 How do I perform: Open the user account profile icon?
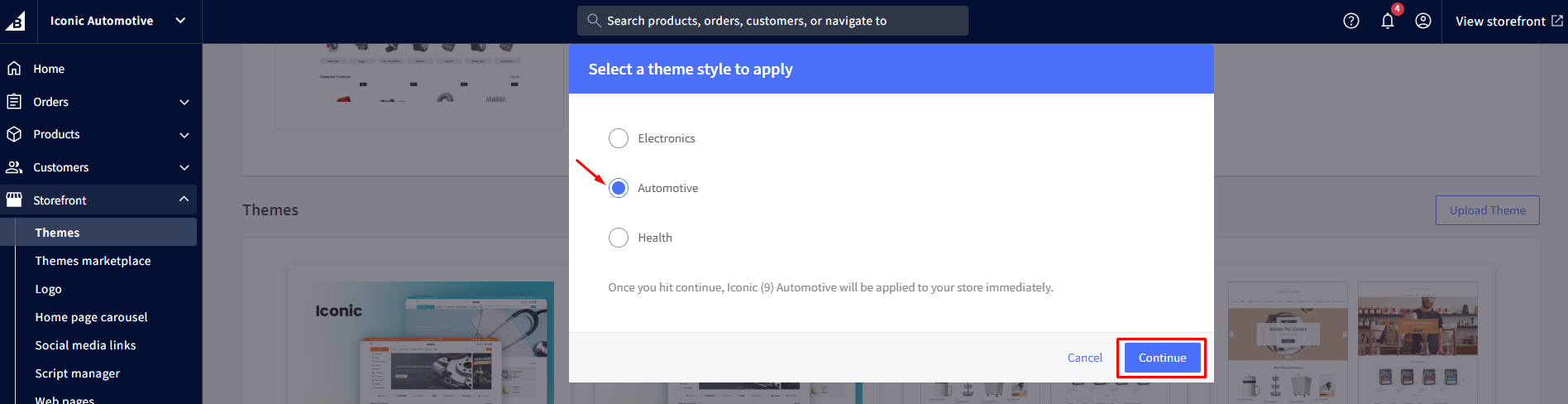click(1422, 22)
